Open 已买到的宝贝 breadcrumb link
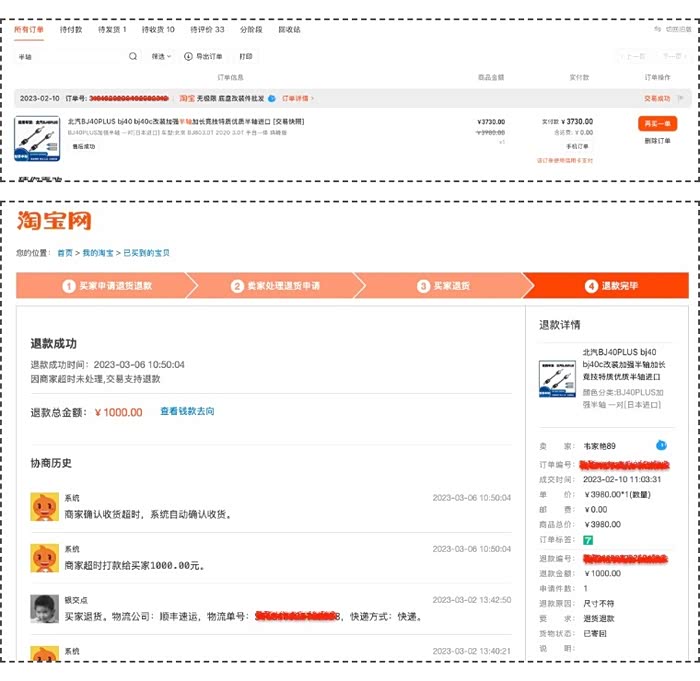 (146, 253)
